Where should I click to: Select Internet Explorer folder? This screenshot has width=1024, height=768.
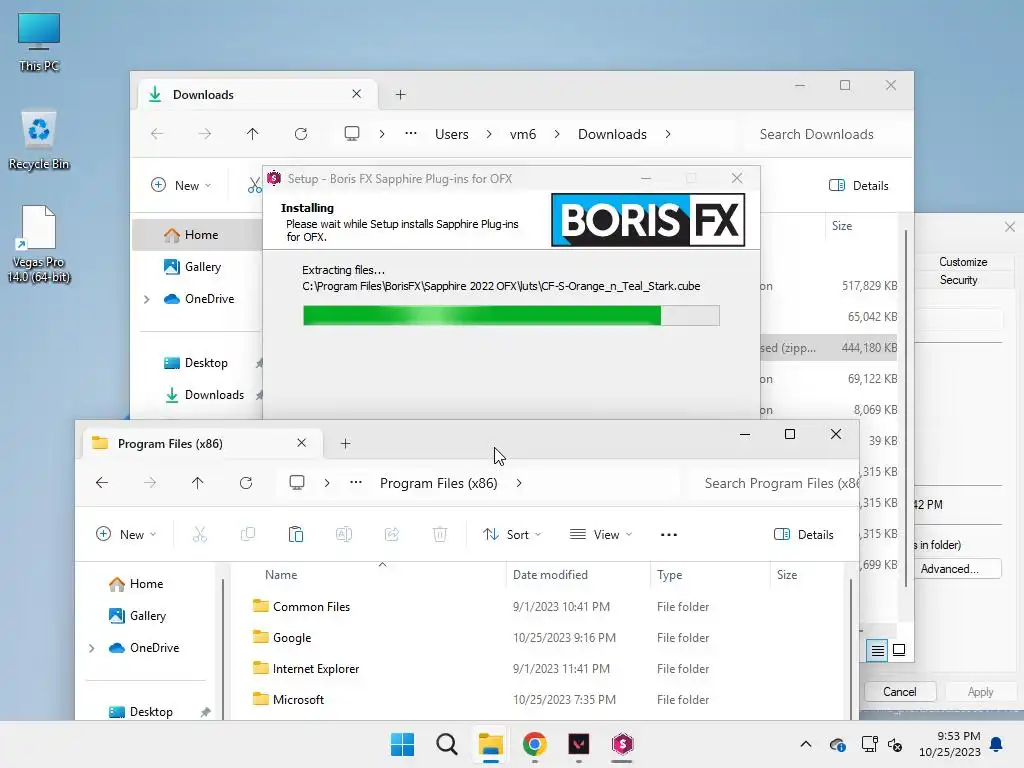pyautogui.click(x=315, y=669)
